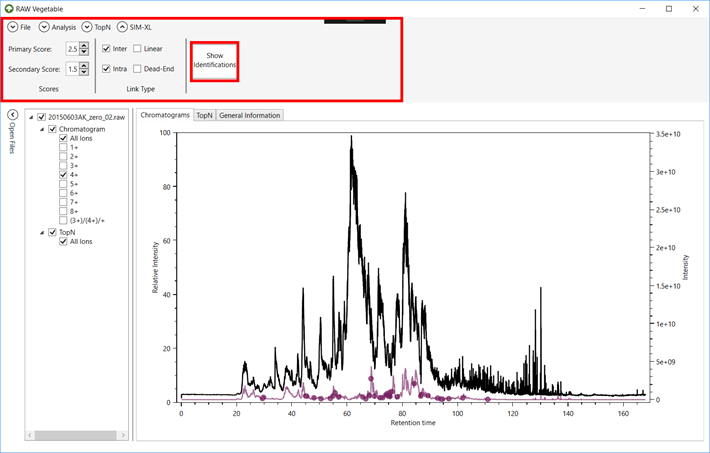The height and width of the screenshot is (453, 710).
Task: Switch to the TopN tab
Action: pos(205,116)
